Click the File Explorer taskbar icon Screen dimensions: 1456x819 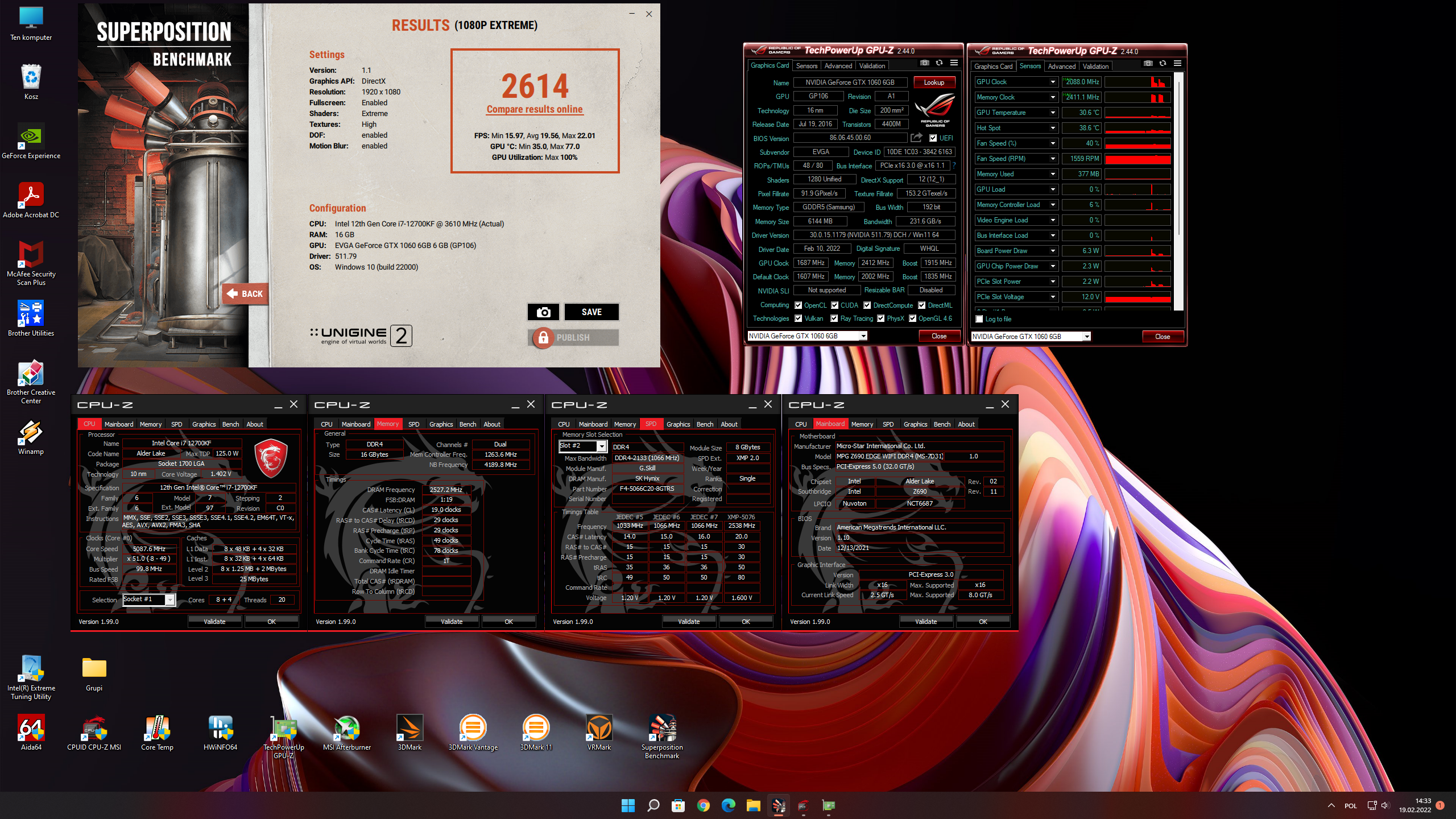click(754, 805)
